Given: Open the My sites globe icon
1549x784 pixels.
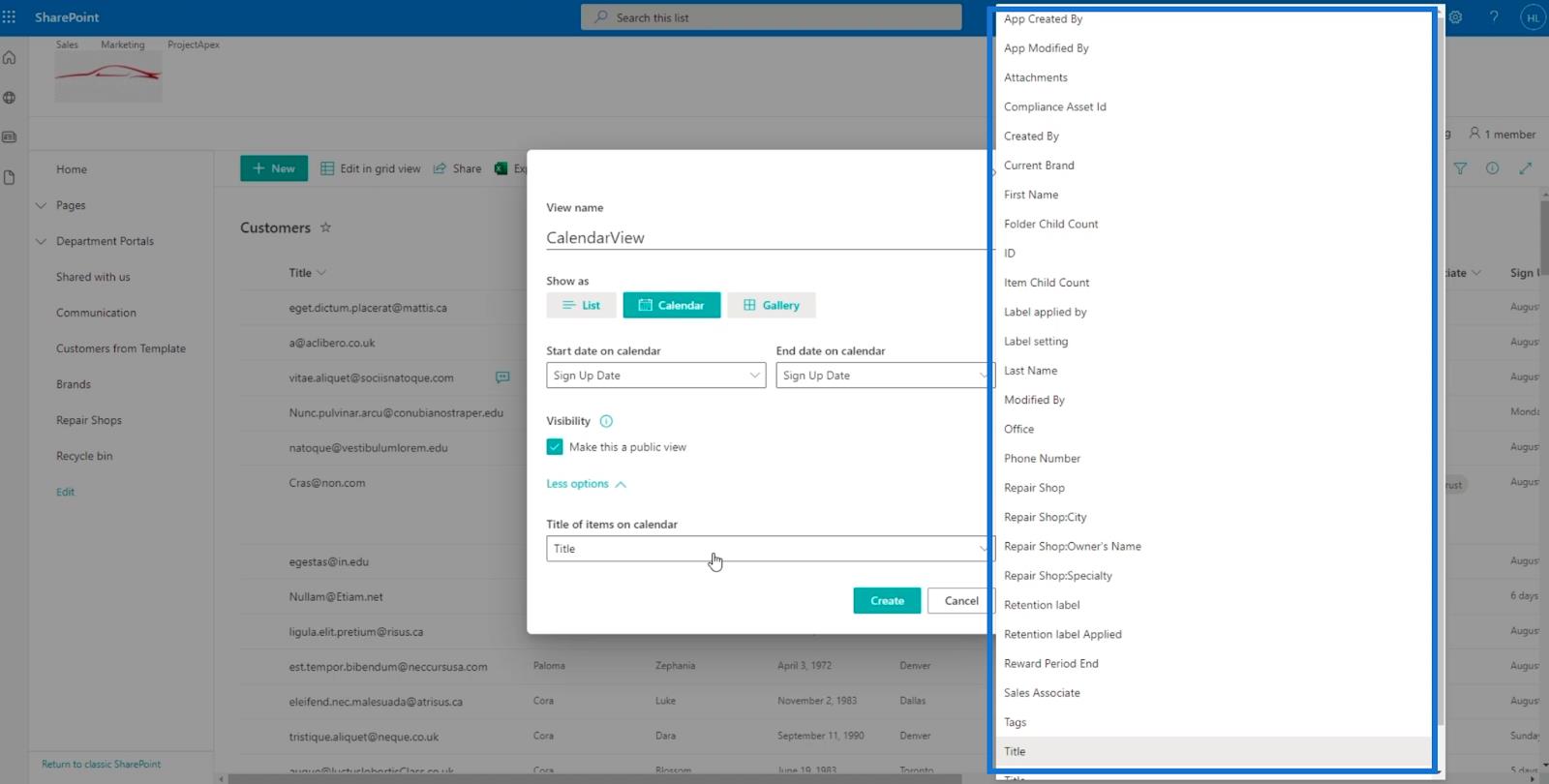Looking at the screenshot, I should pos(10,98).
